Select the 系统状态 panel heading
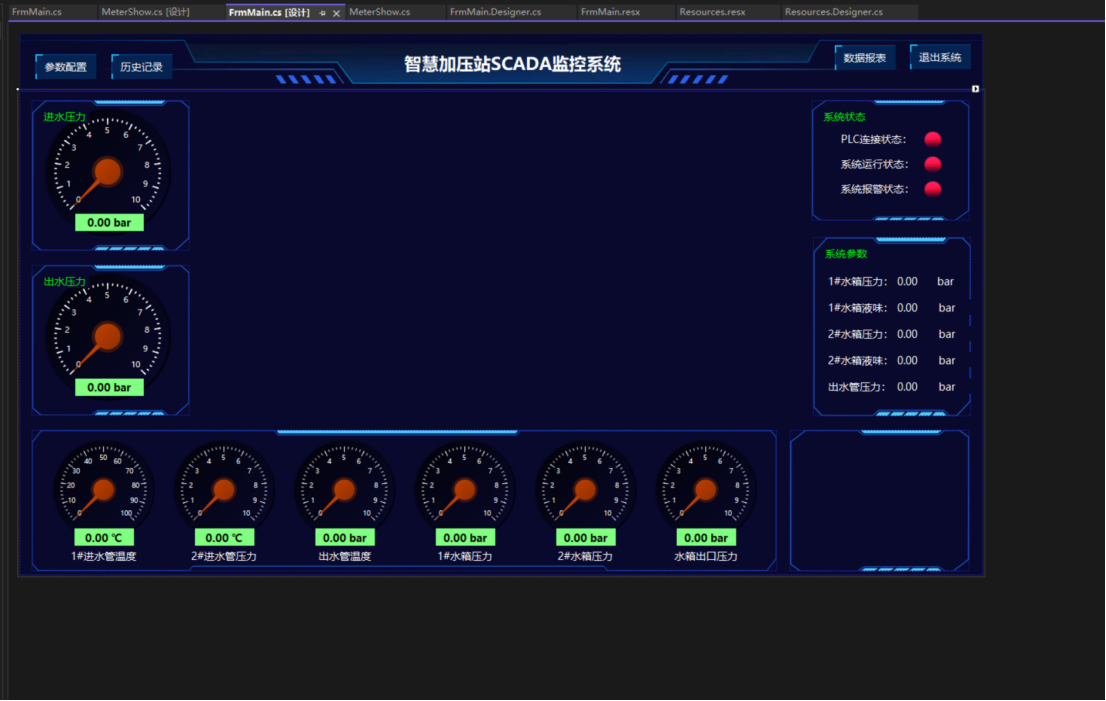The width and height of the screenshot is (1106, 701). [x=844, y=116]
